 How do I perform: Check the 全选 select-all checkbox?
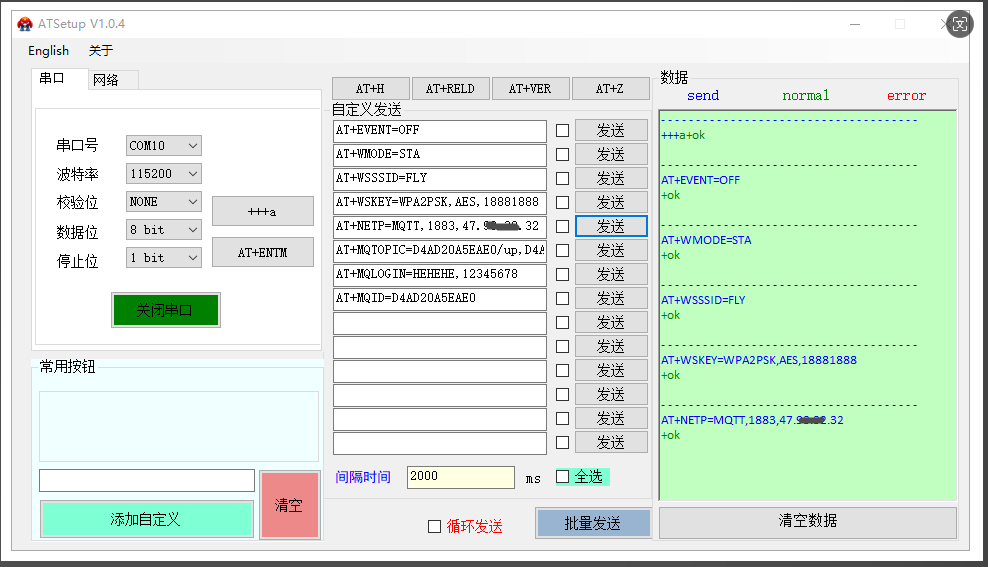(562, 477)
